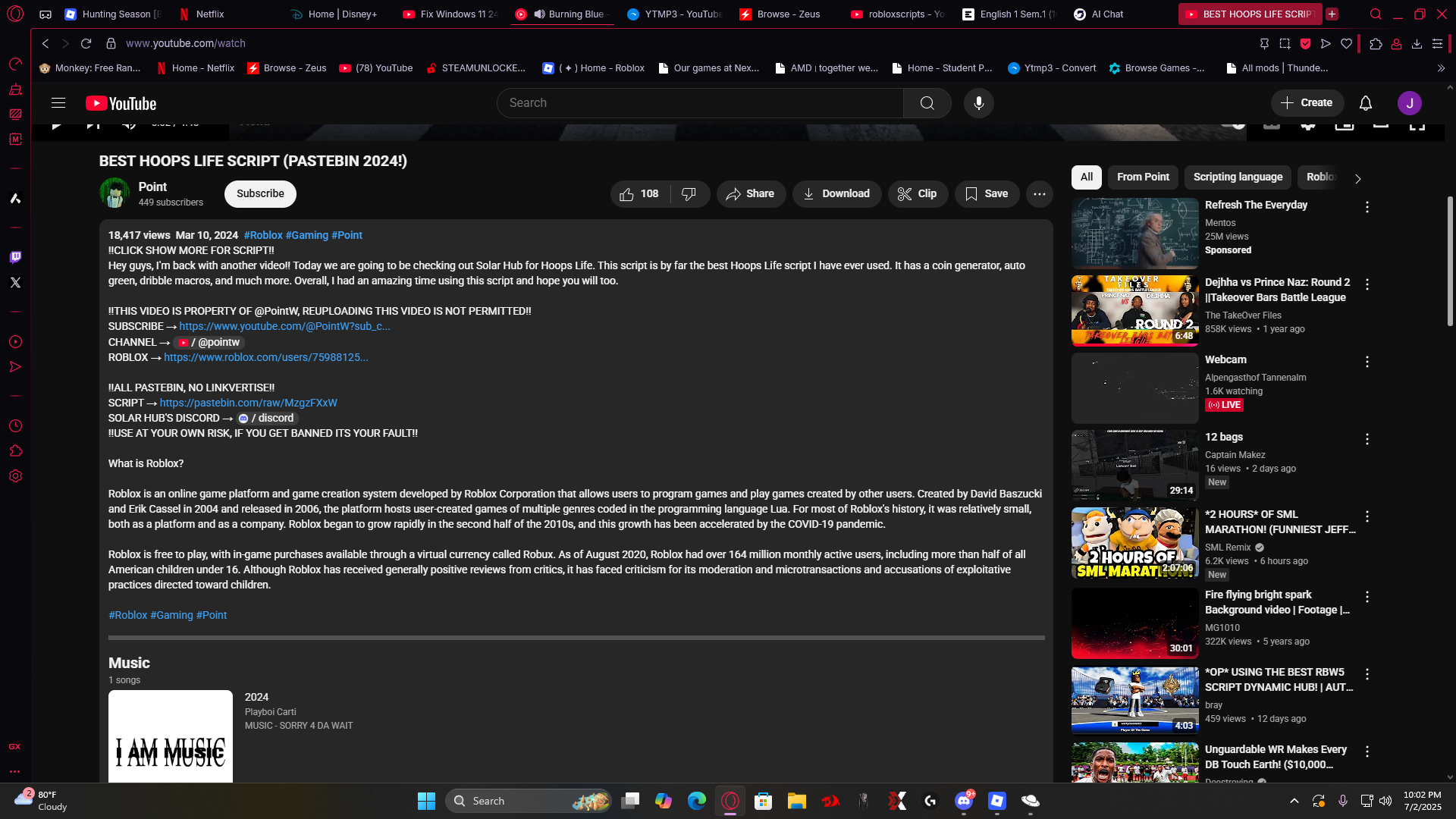The height and width of the screenshot is (819, 1456).
Task: Open the Windows Start menu
Action: click(426, 801)
